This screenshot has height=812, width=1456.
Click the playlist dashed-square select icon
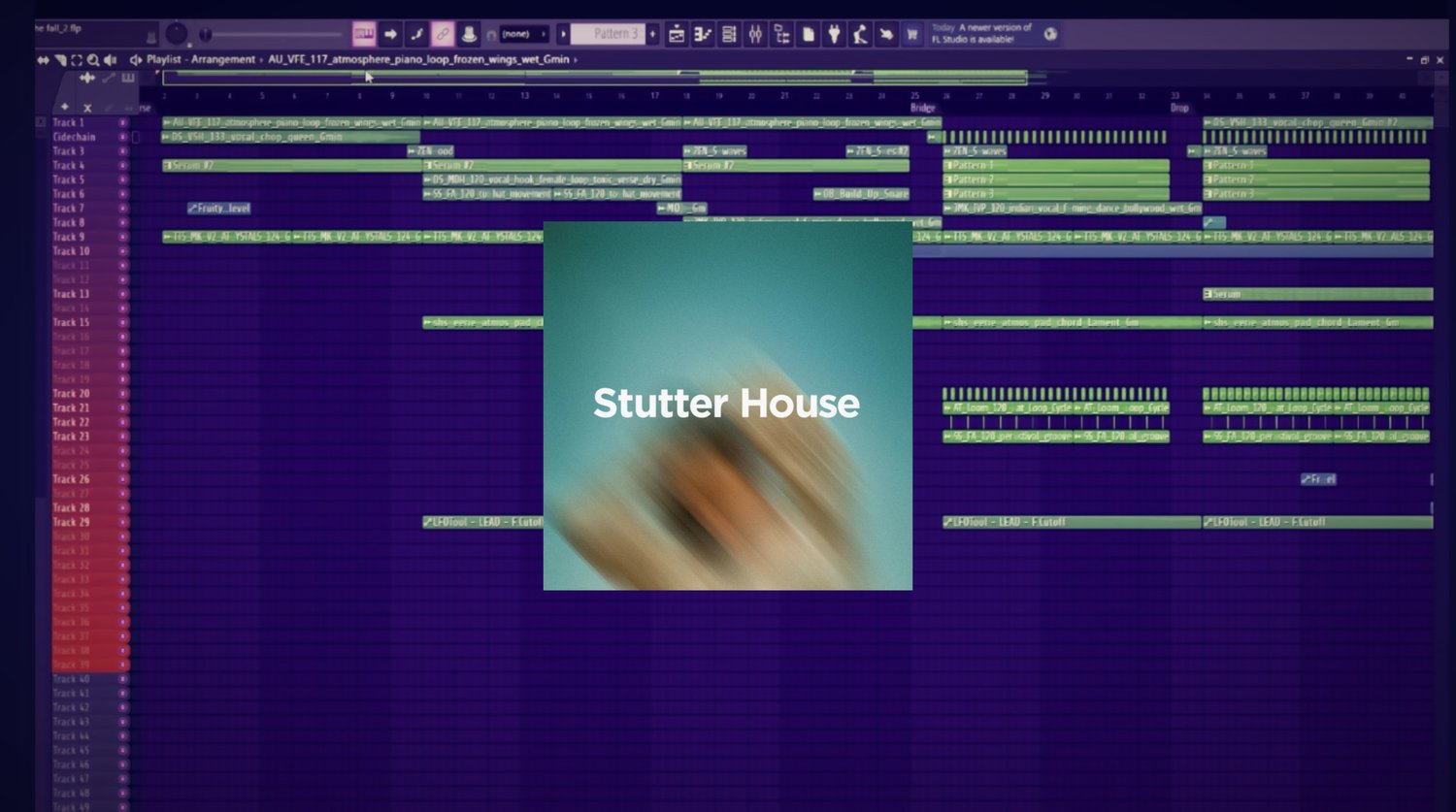(x=77, y=59)
